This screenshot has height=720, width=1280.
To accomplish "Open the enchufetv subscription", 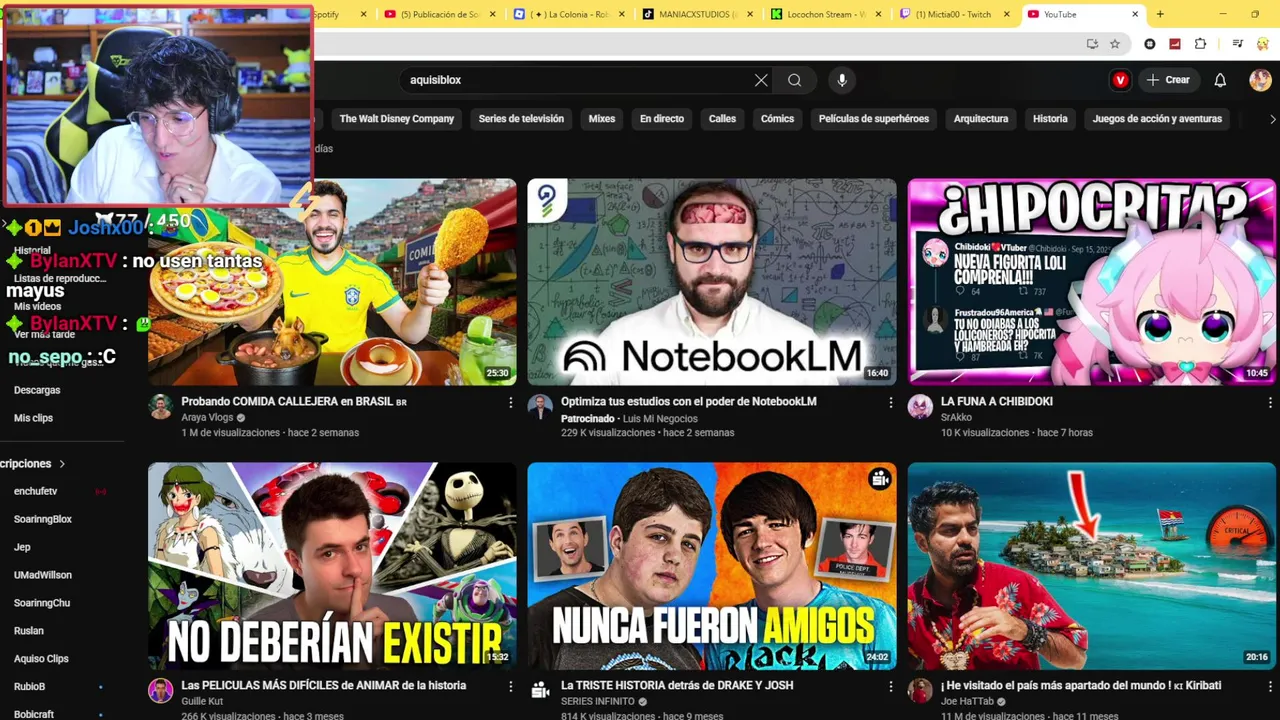I will 36,491.
